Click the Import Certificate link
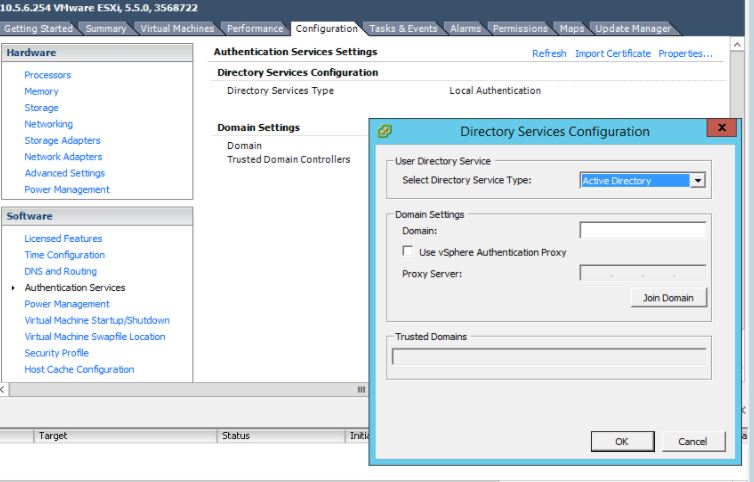 point(612,53)
